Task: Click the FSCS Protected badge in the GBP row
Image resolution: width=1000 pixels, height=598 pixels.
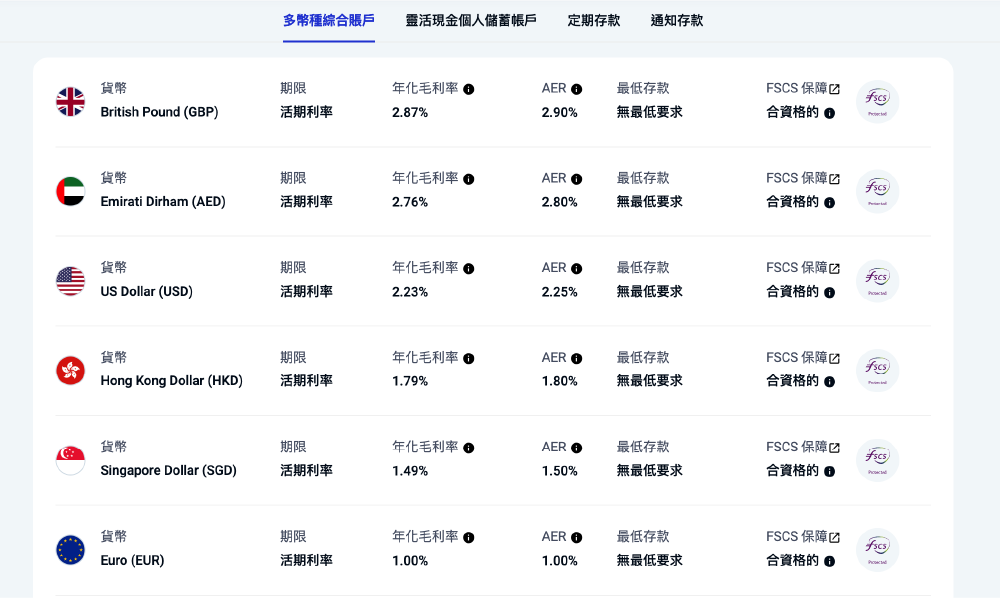Action: [877, 101]
